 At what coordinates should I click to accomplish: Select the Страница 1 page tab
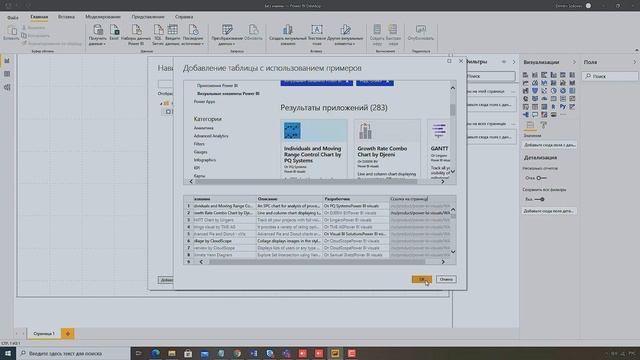pyautogui.click(x=44, y=333)
